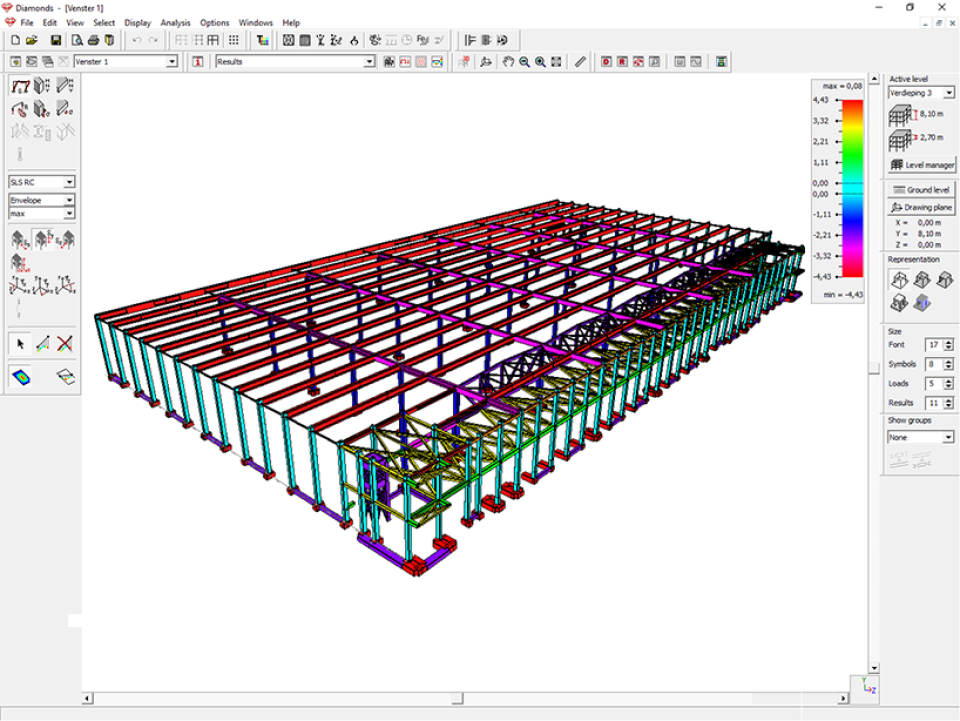Show bar deformation results icon in left panel

[20, 86]
